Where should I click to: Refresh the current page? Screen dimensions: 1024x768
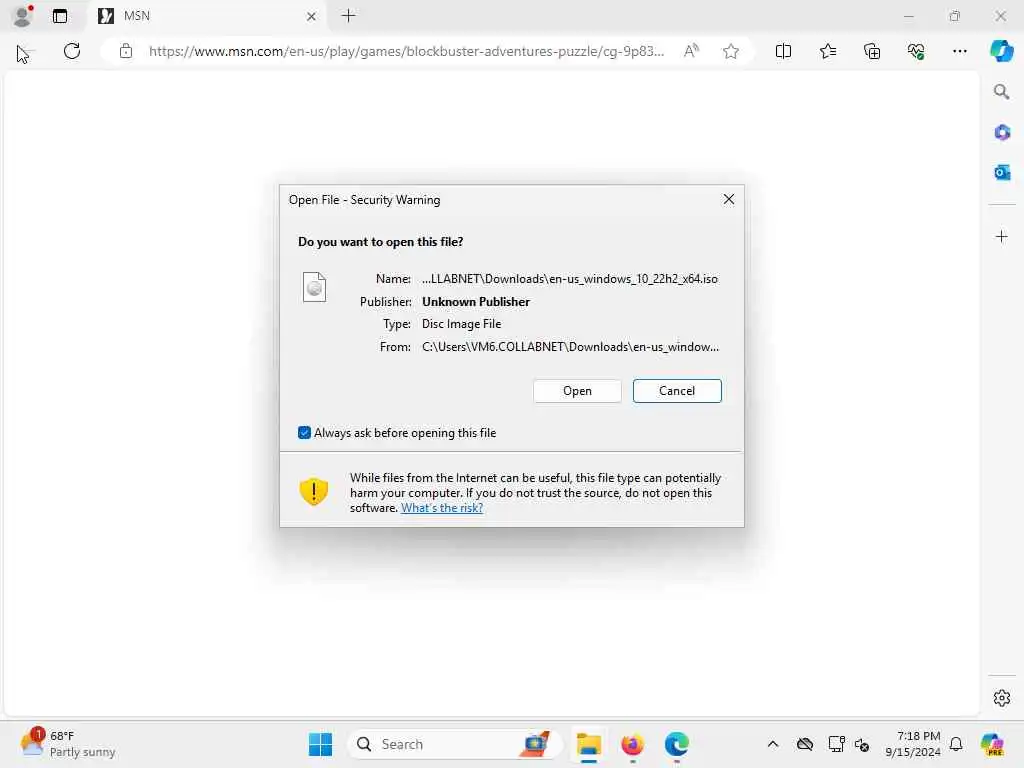click(72, 51)
